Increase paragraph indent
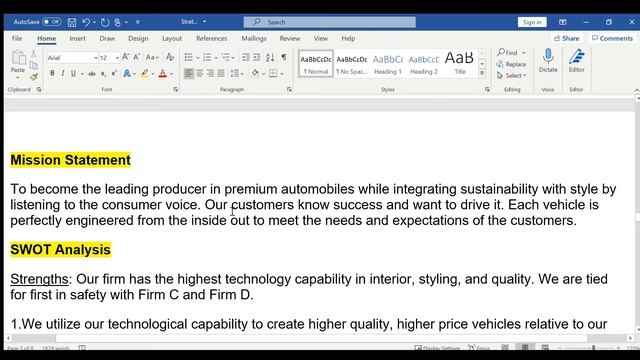This screenshot has width=640, height=360. pos(256,57)
